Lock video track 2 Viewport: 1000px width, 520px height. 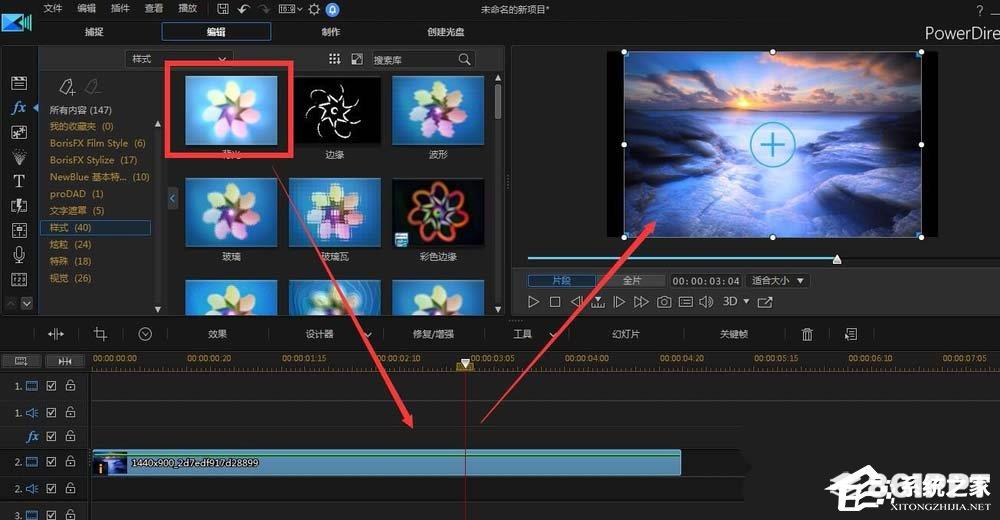point(70,461)
